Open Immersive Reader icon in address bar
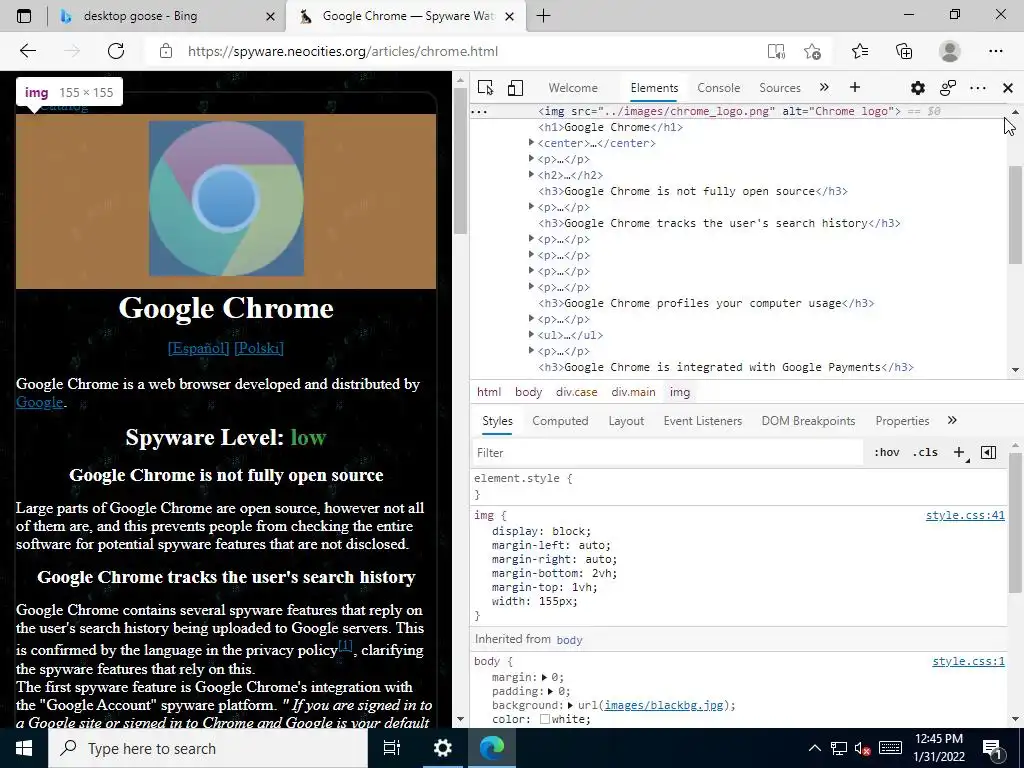The width and height of the screenshot is (1024, 768). [776, 51]
